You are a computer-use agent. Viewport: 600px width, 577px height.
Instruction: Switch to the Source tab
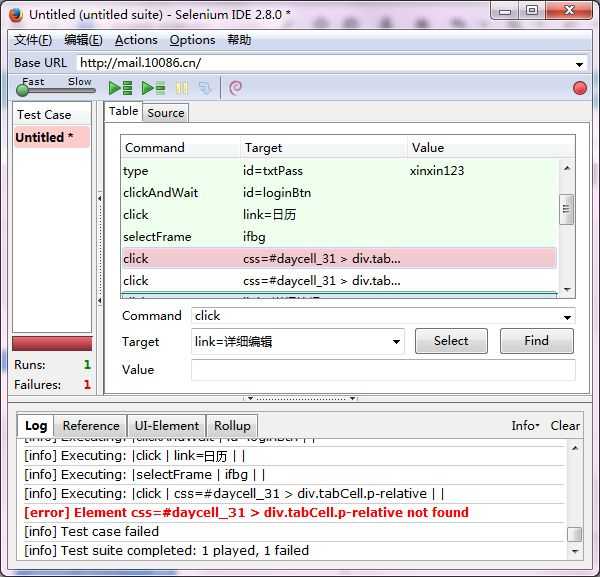166,113
